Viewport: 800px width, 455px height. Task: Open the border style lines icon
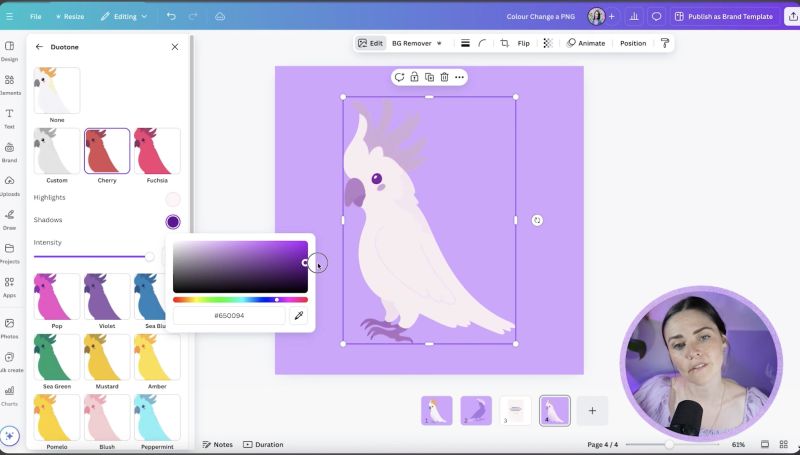pyautogui.click(x=465, y=43)
